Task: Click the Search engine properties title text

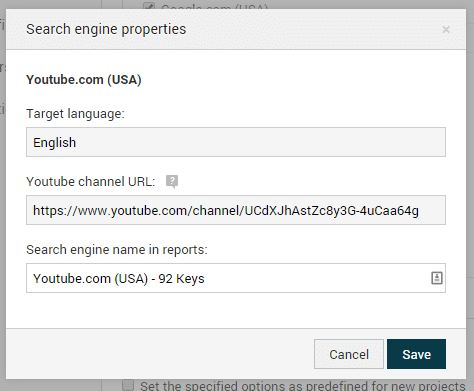Action: [x=106, y=29]
